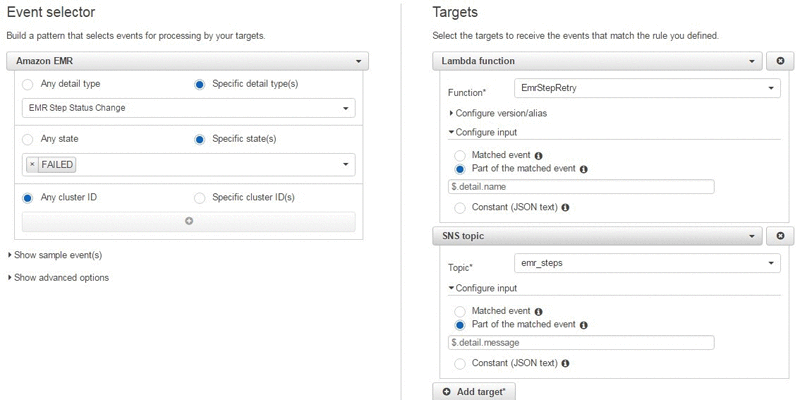Open the EMR Step Status Change dropdown
This screenshot has height=400, width=800.
tap(188, 108)
